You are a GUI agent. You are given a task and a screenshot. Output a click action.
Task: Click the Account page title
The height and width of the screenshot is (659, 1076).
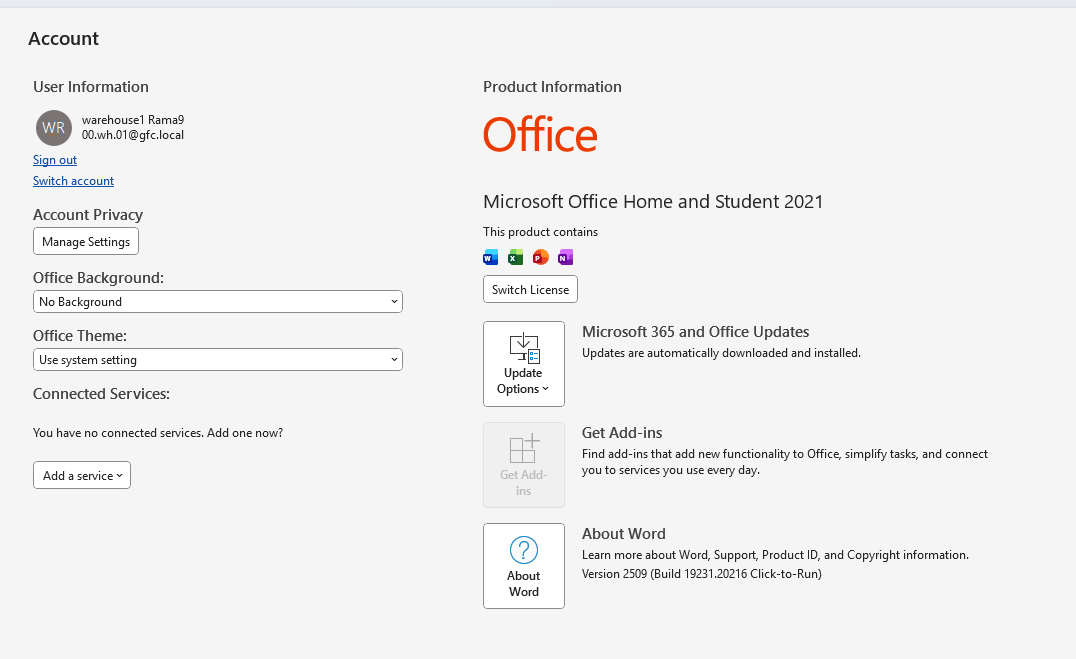point(63,39)
